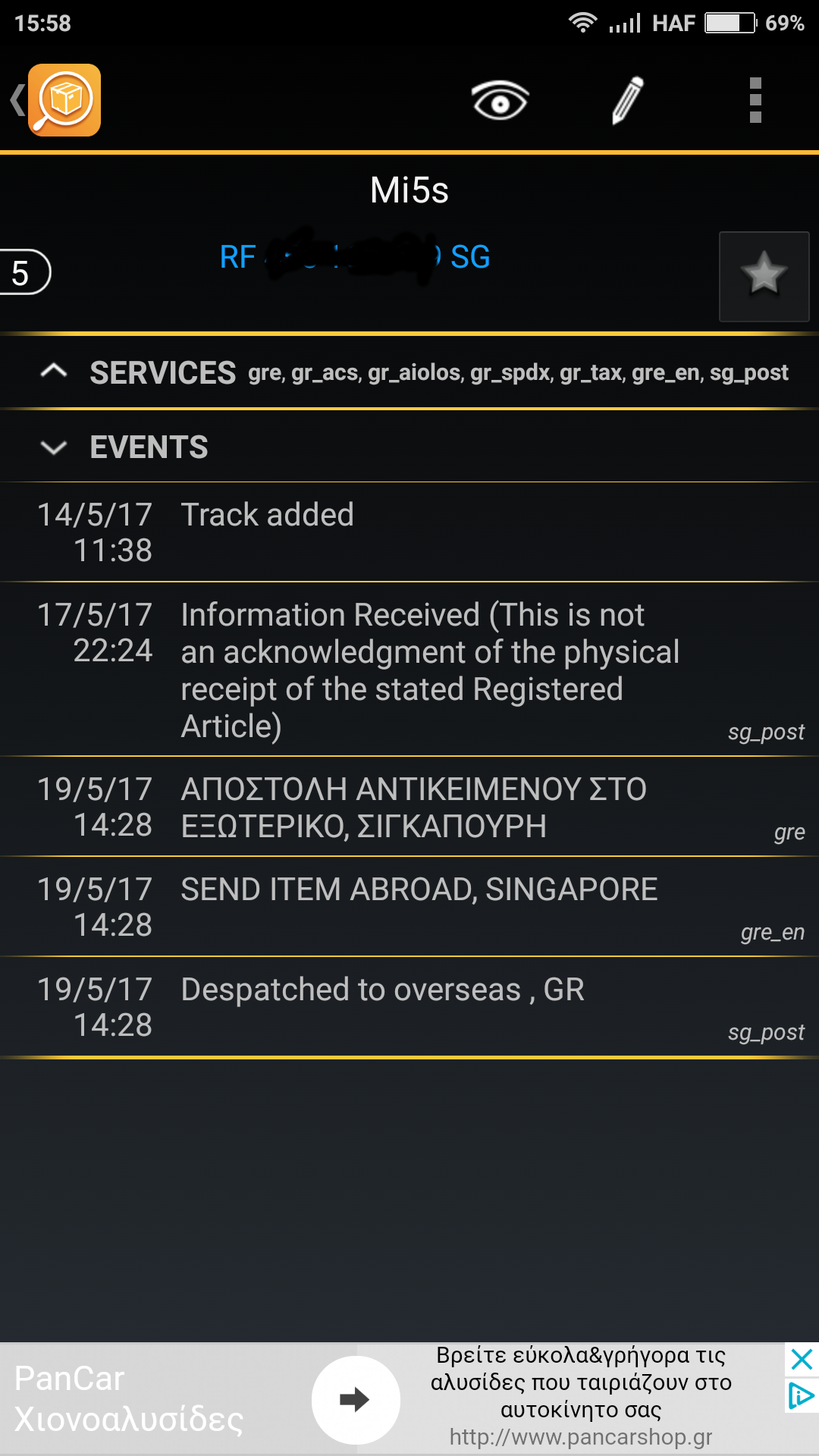
Task: Select the Greek ΑΠΟΣΤΟΛΗ ΑΝΤΙΚΕΙΜΕΝΟΥ event row
Action: [409, 806]
